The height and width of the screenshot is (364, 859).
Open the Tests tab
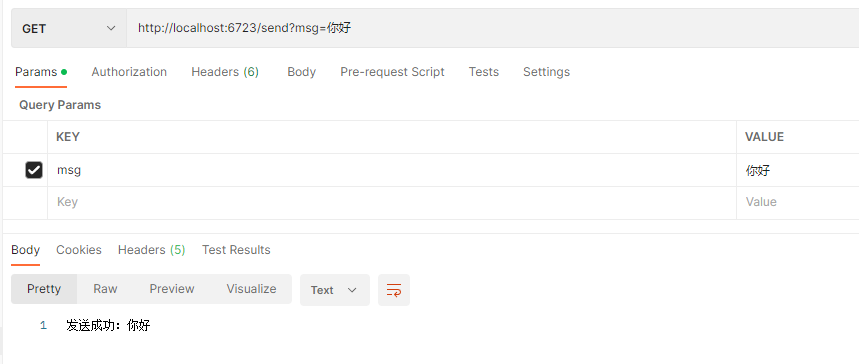[484, 72]
